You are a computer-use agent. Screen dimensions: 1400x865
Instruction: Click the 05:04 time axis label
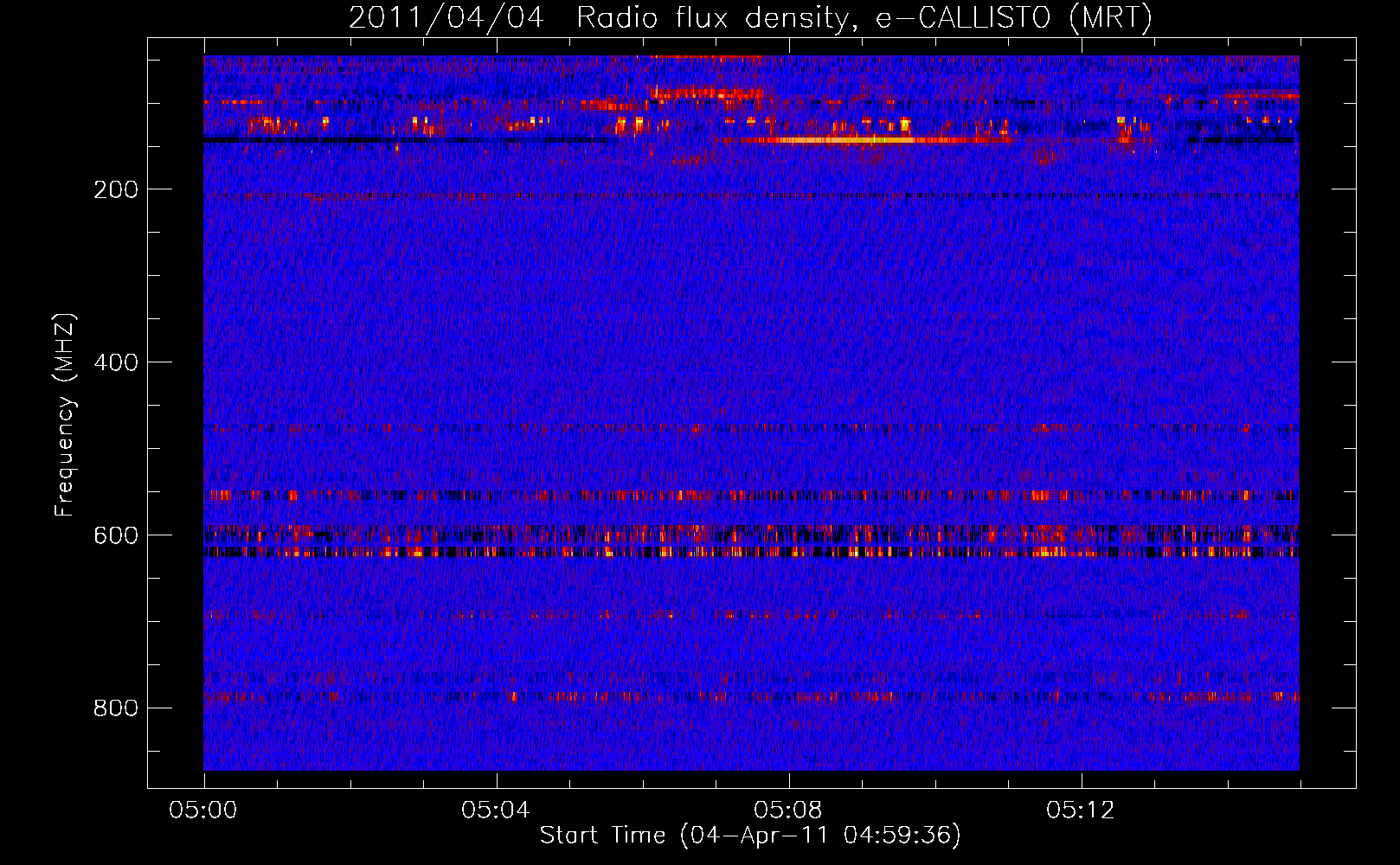[496, 811]
